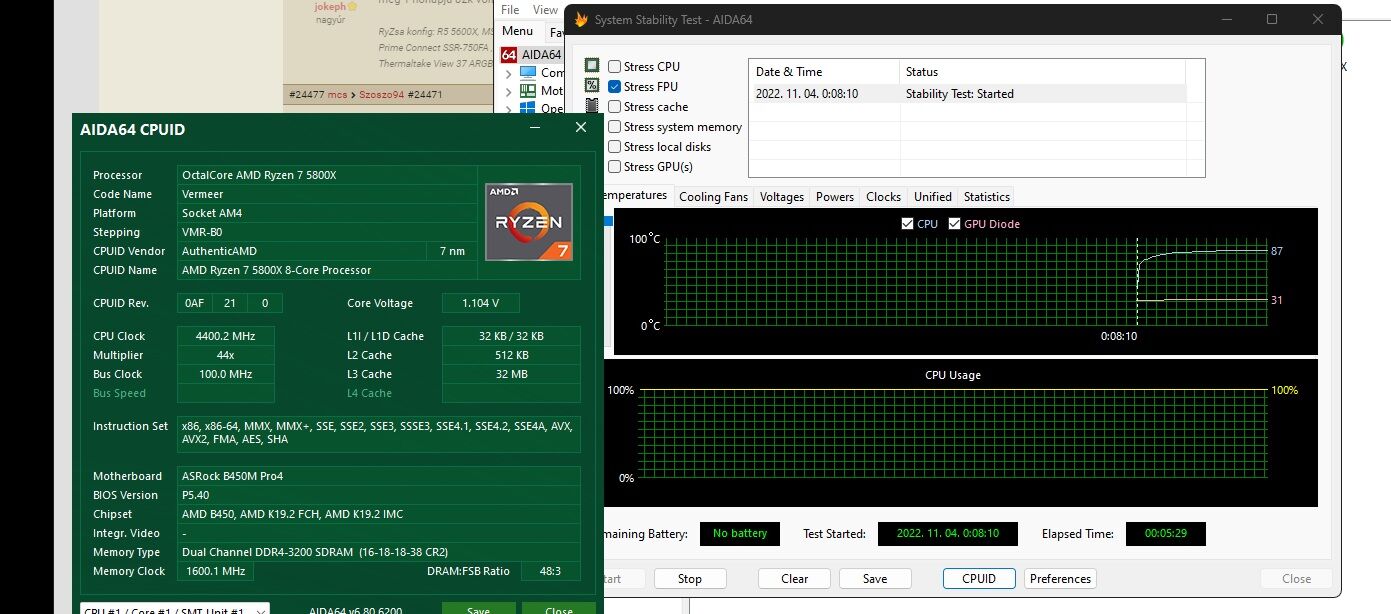The image size is (1391, 614).
Task: Enable Stress local disks checkbox
Action: tap(615, 147)
